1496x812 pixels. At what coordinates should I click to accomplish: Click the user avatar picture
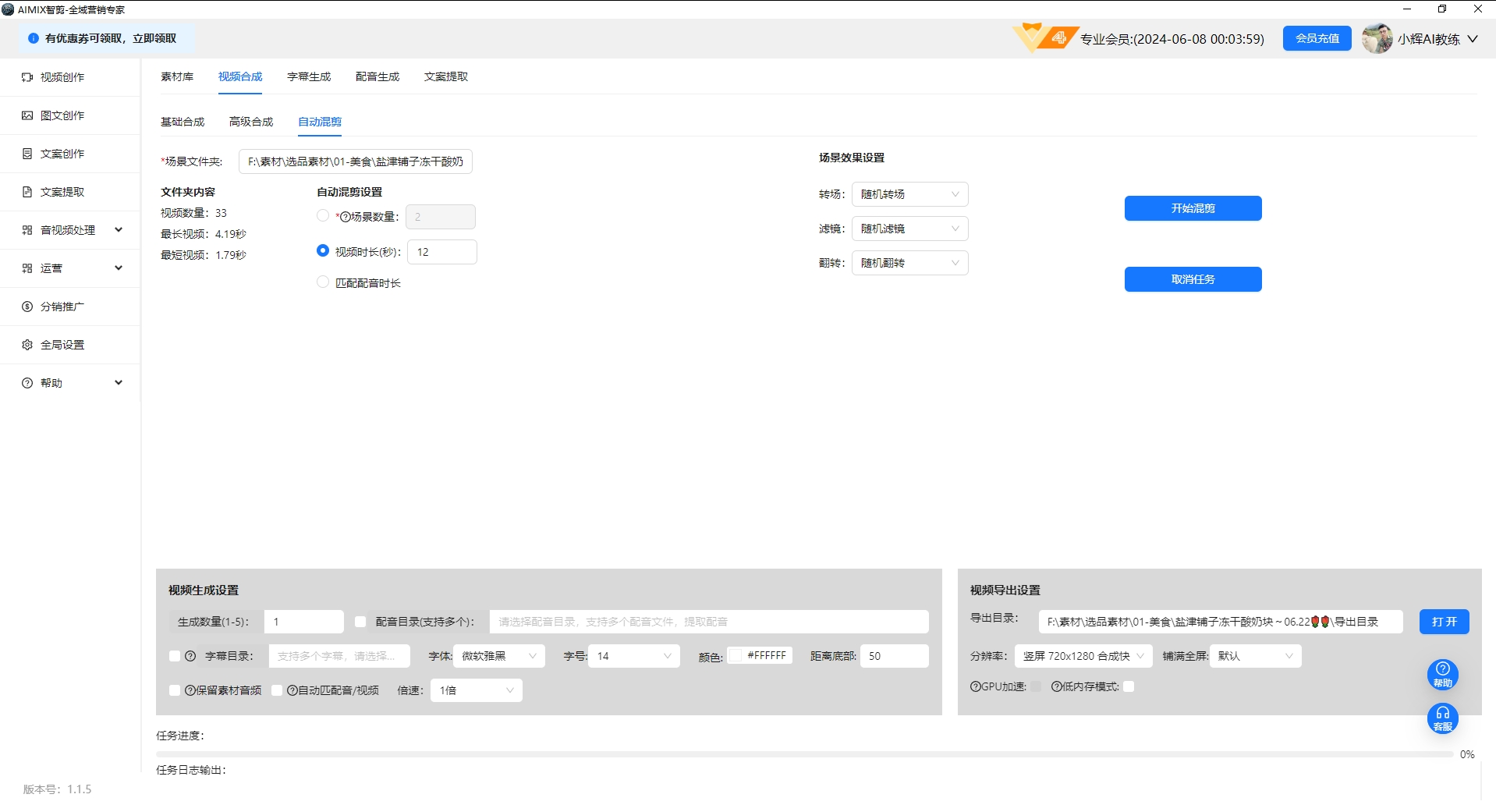tap(1377, 39)
